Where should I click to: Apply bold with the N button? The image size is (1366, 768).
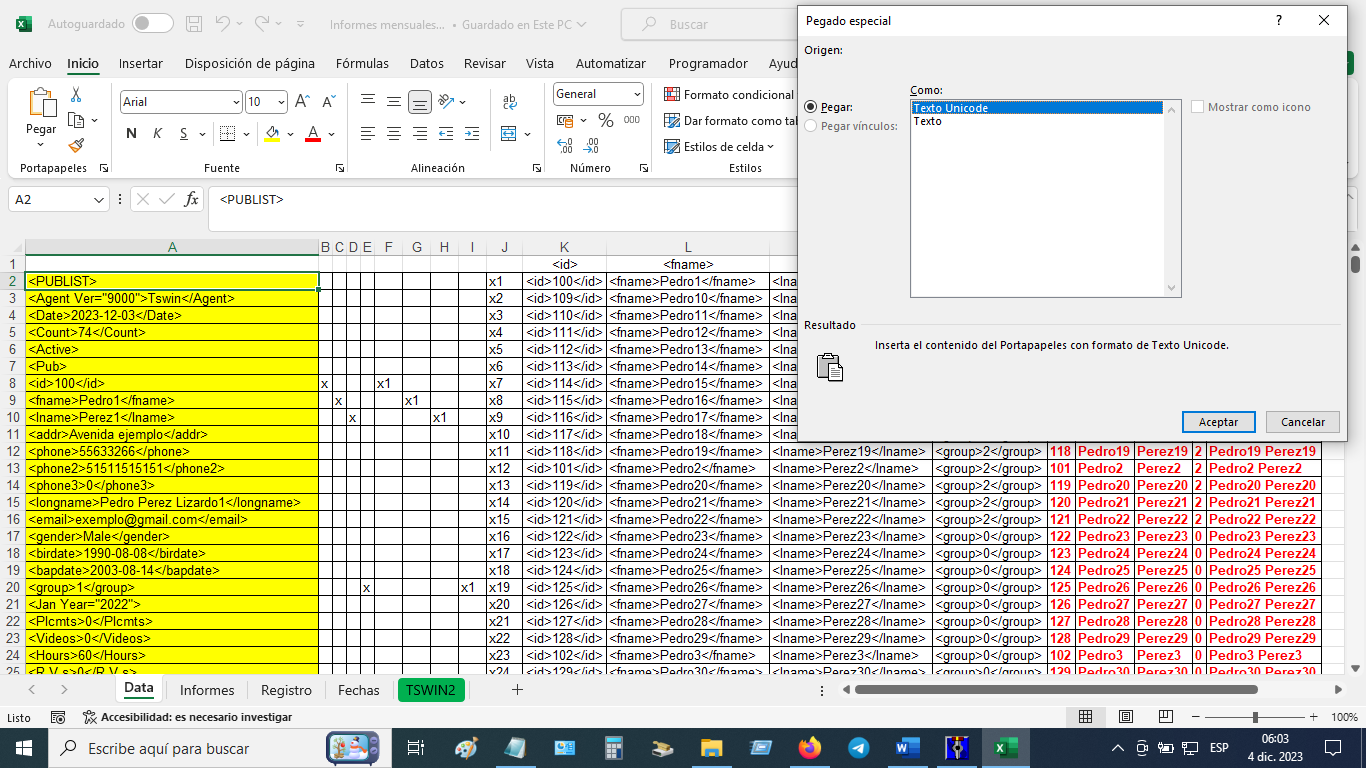[x=131, y=134]
